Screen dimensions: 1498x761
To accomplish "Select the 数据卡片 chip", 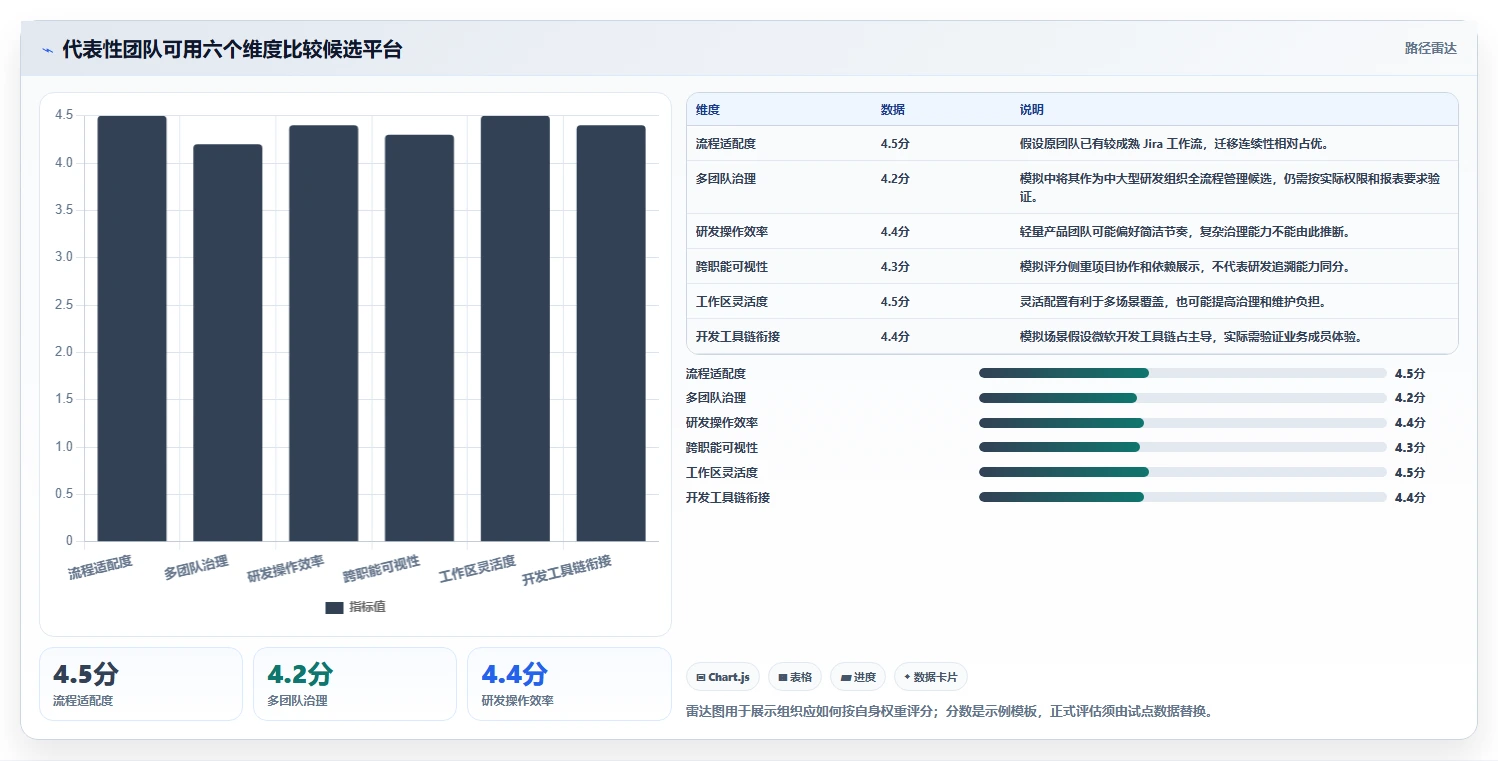I will pos(930,677).
